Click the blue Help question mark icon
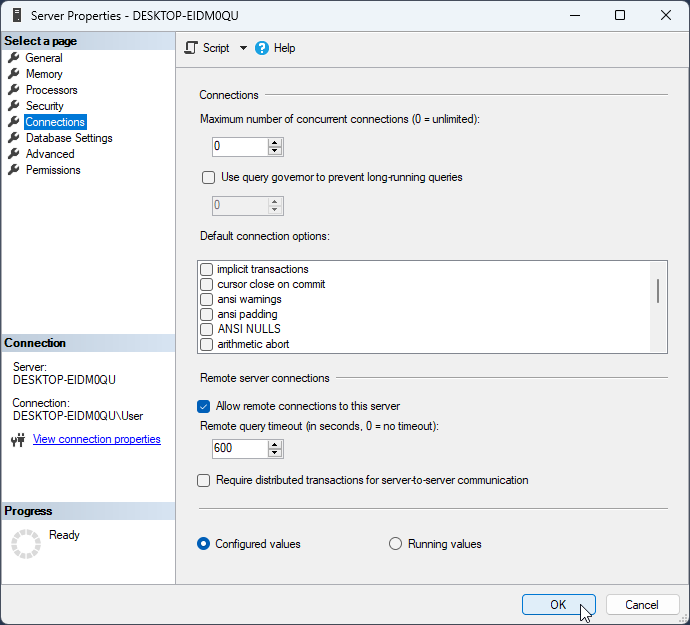Screen dimensions: 690x625 pos(262,48)
